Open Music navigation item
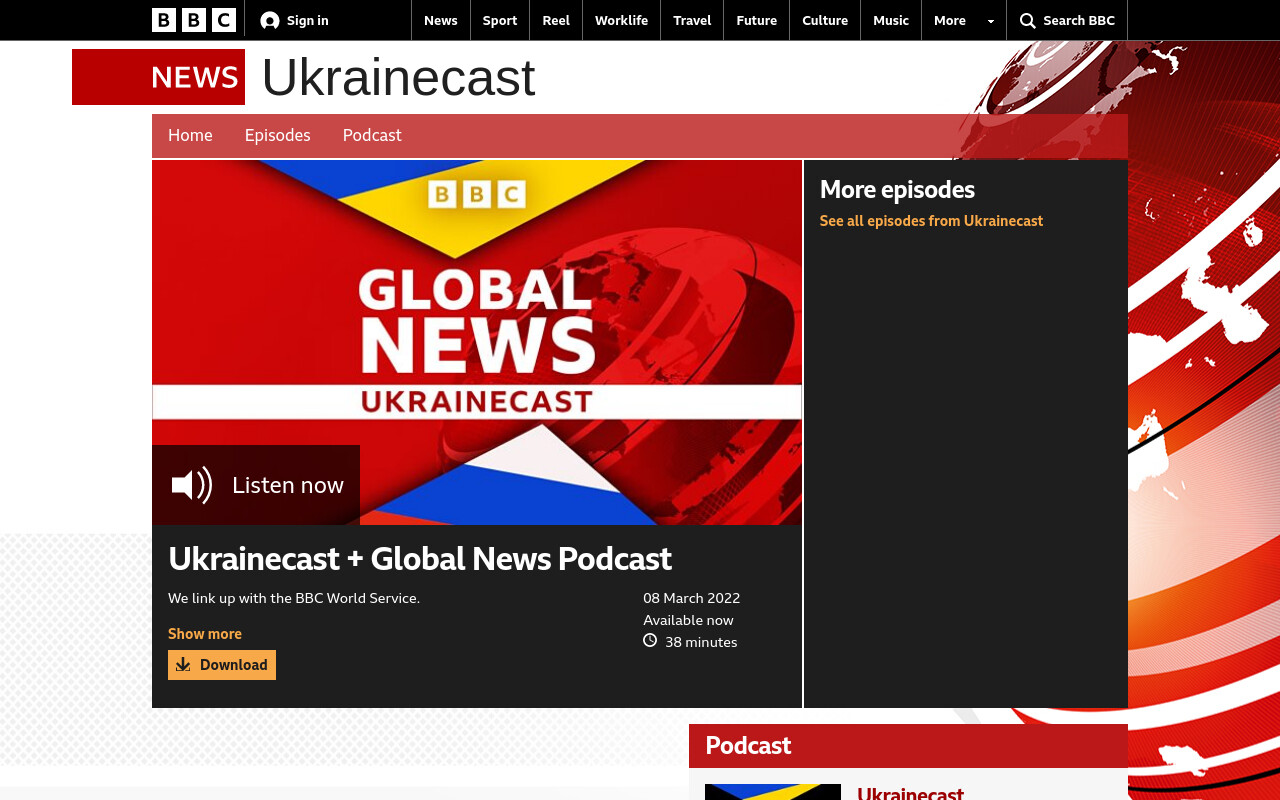 pyautogui.click(x=891, y=20)
